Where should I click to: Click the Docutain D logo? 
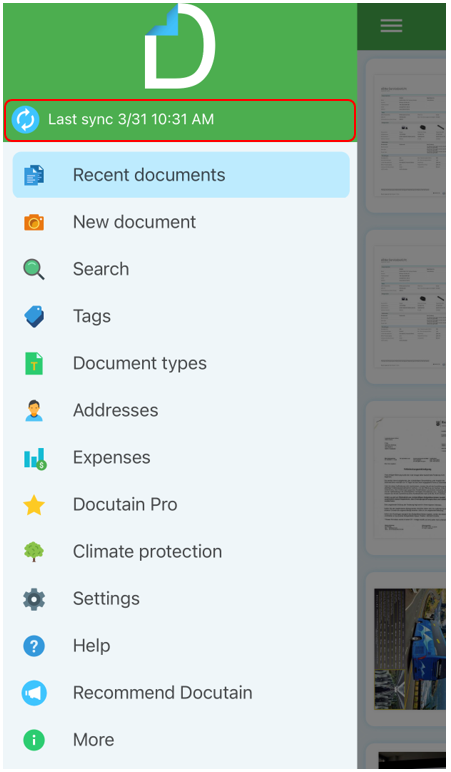tap(180, 47)
